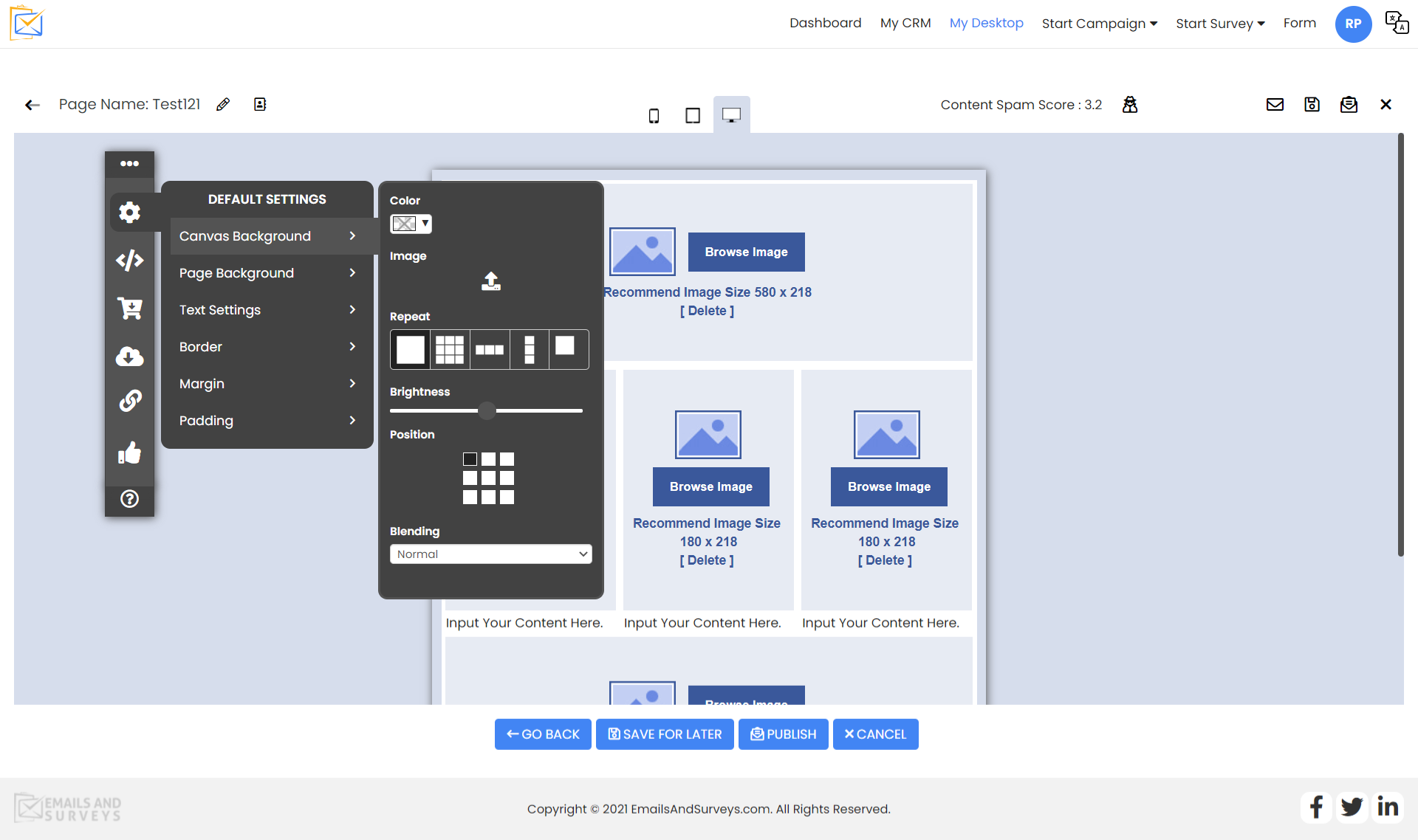Select the tile repeat option
Screen dimensions: 1418x840
(x=449, y=349)
